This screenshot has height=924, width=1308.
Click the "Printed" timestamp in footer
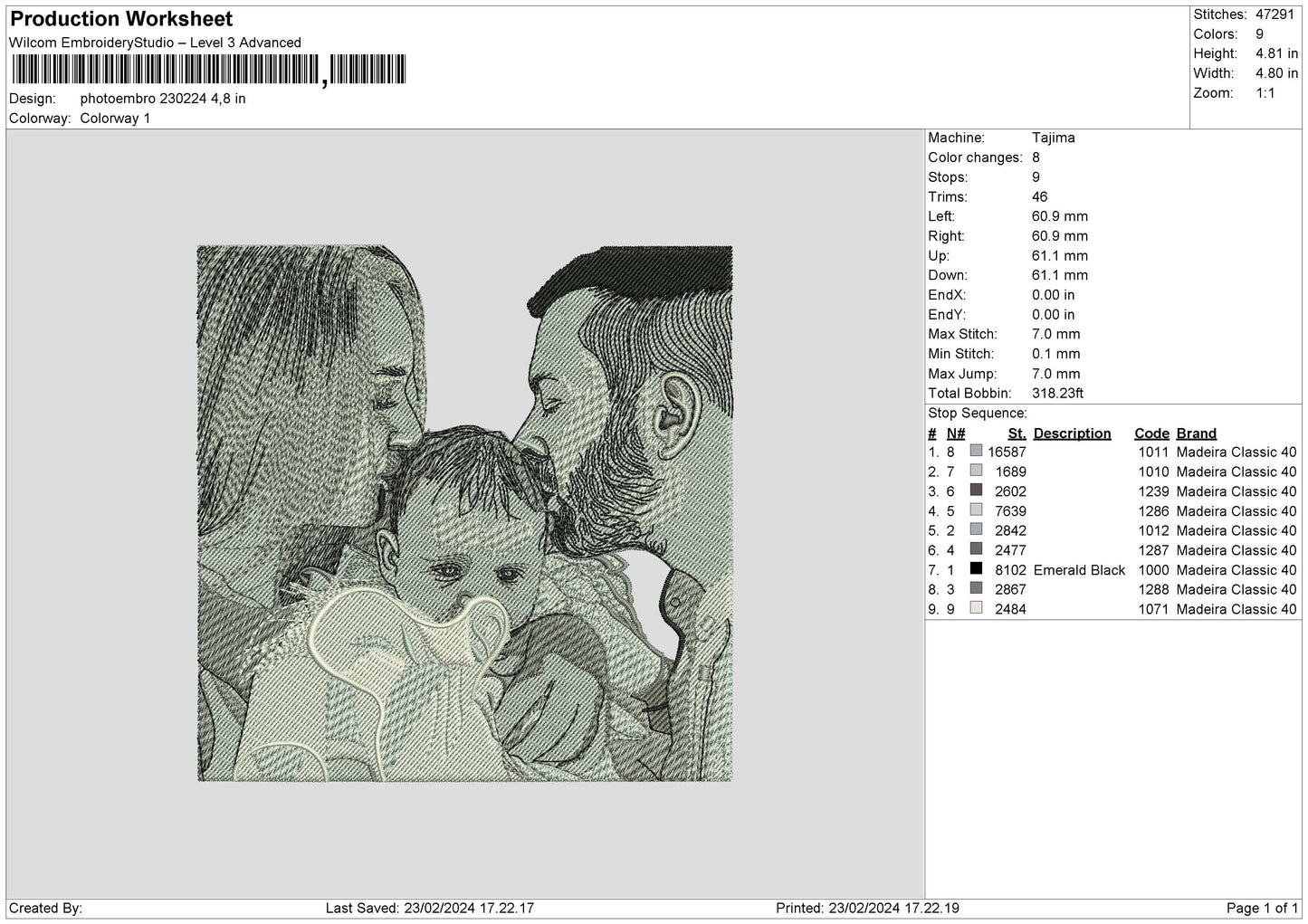(867, 909)
